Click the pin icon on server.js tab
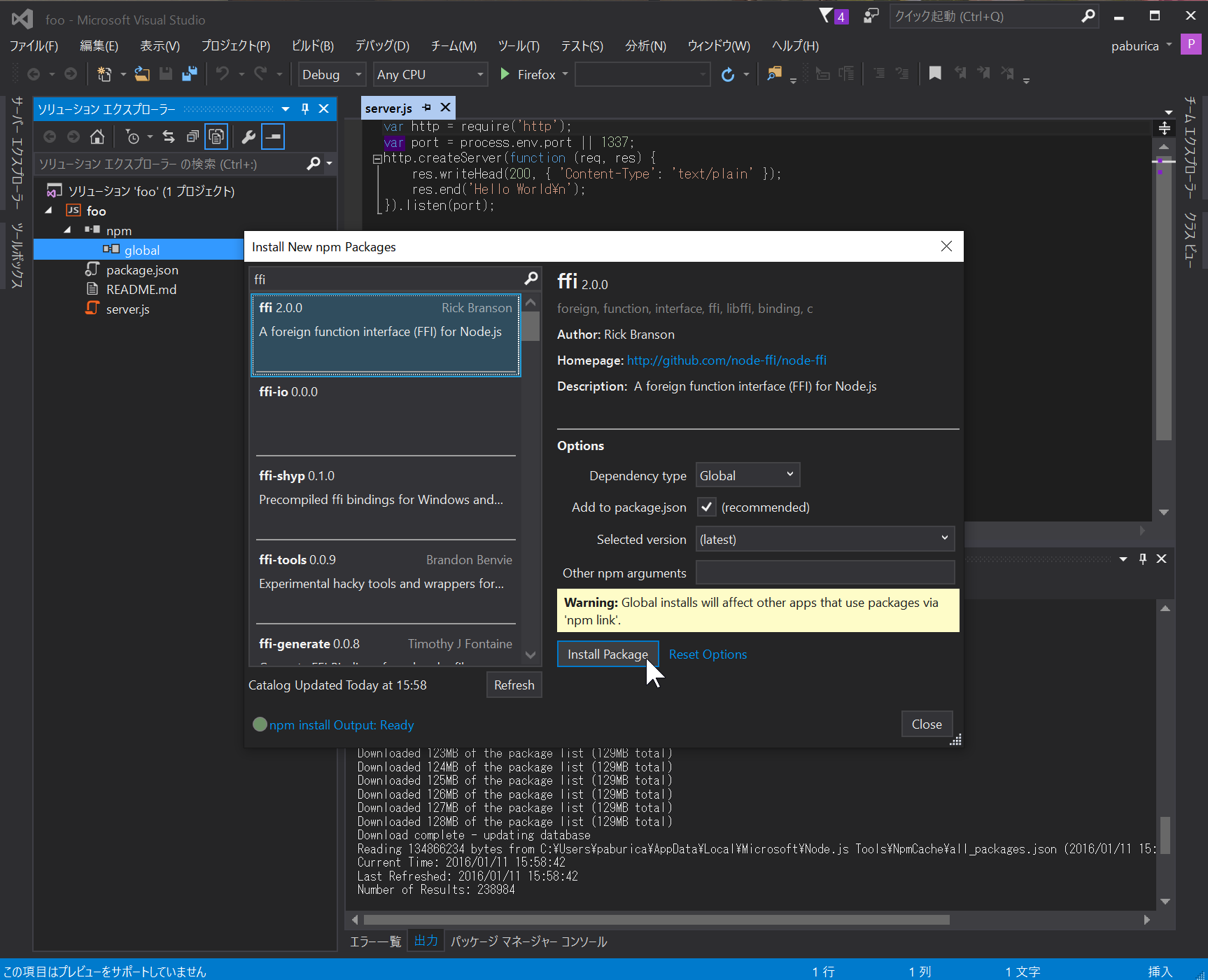 pos(427,108)
